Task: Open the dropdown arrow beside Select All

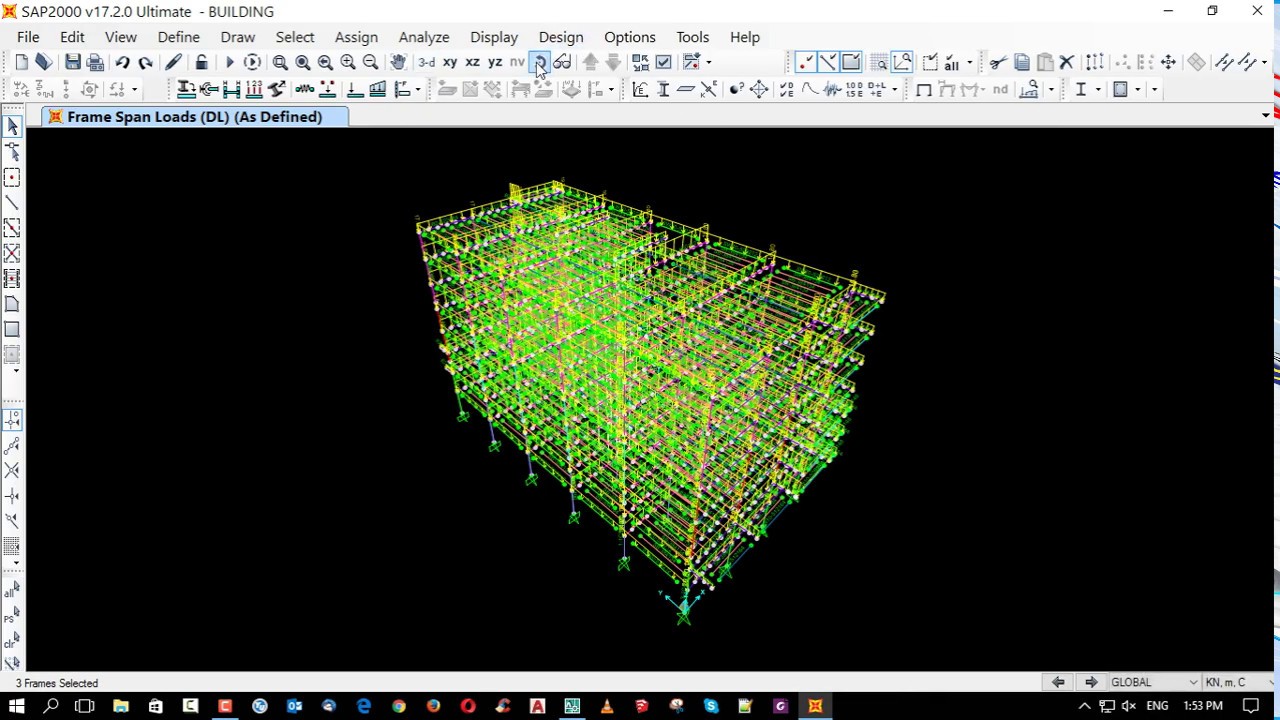Action: tap(968, 62)
